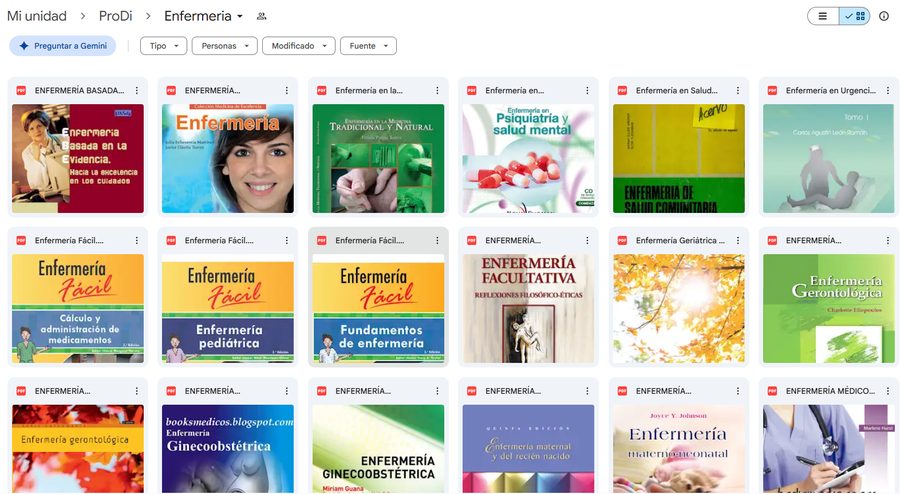Open more actions on Enfermería pediátrica card
Viewport: 900px width, 494px height.
[286, 241]
